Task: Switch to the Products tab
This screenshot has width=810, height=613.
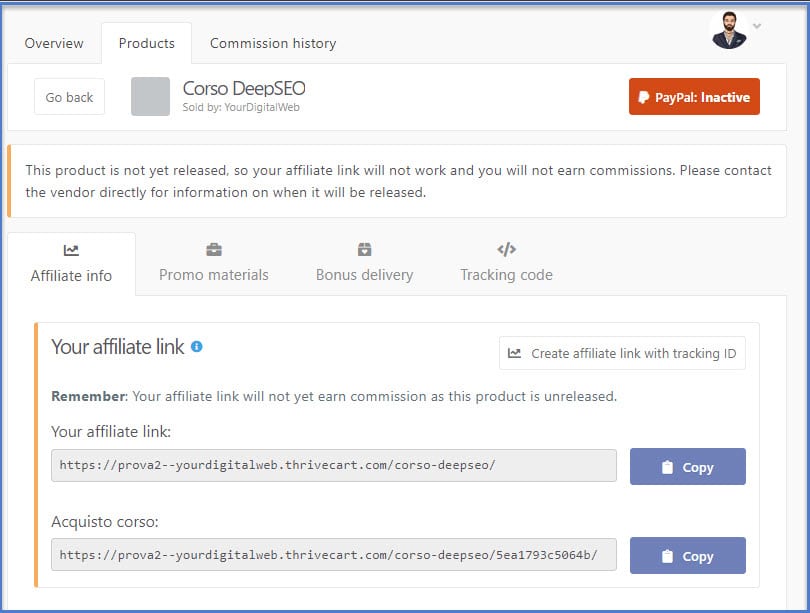Action: click(147, 43)
